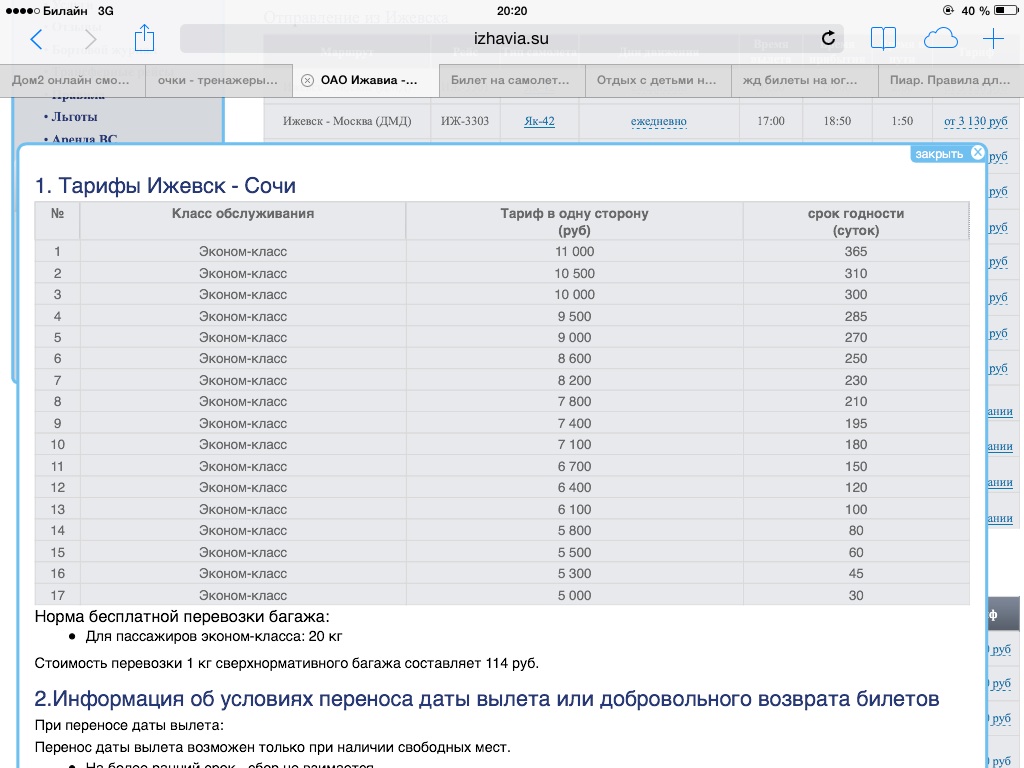This screenshot has width=1024, height=768.
Task: Tap the 17:00 departure time cell
Action: pos(771,121)
